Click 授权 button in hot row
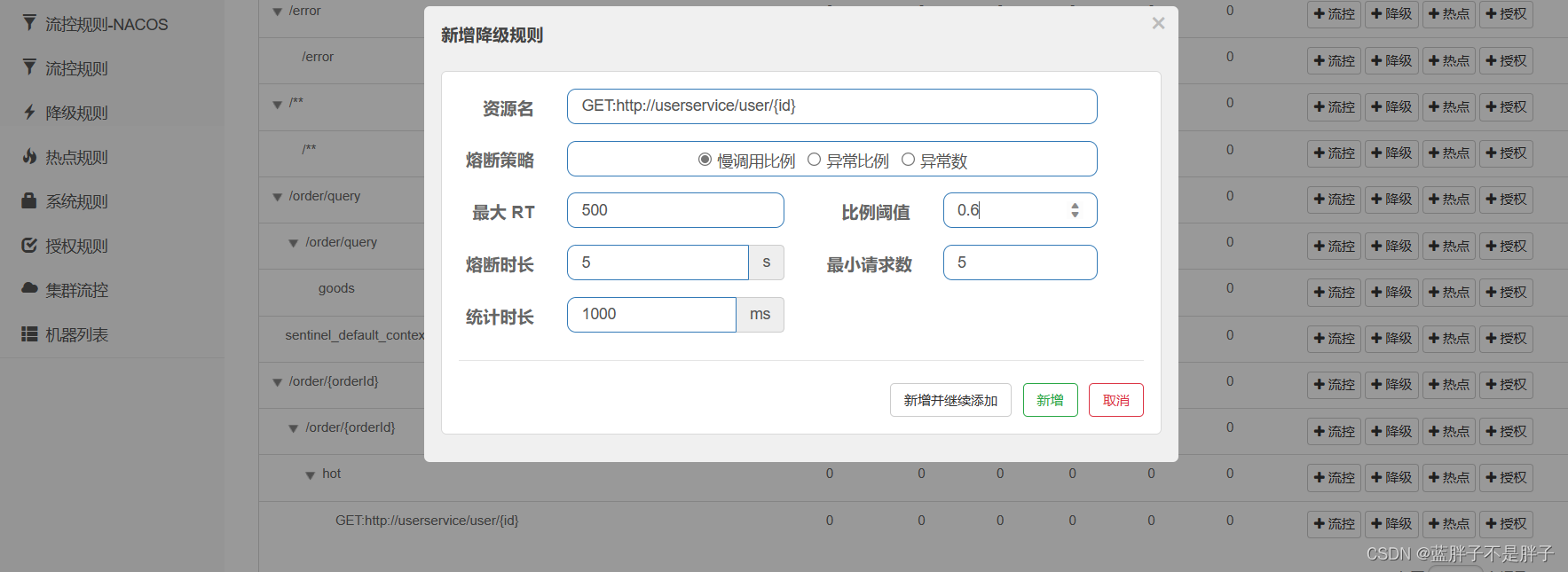Viewport: 1568px width, 572px height. [x=1506, y=477]
